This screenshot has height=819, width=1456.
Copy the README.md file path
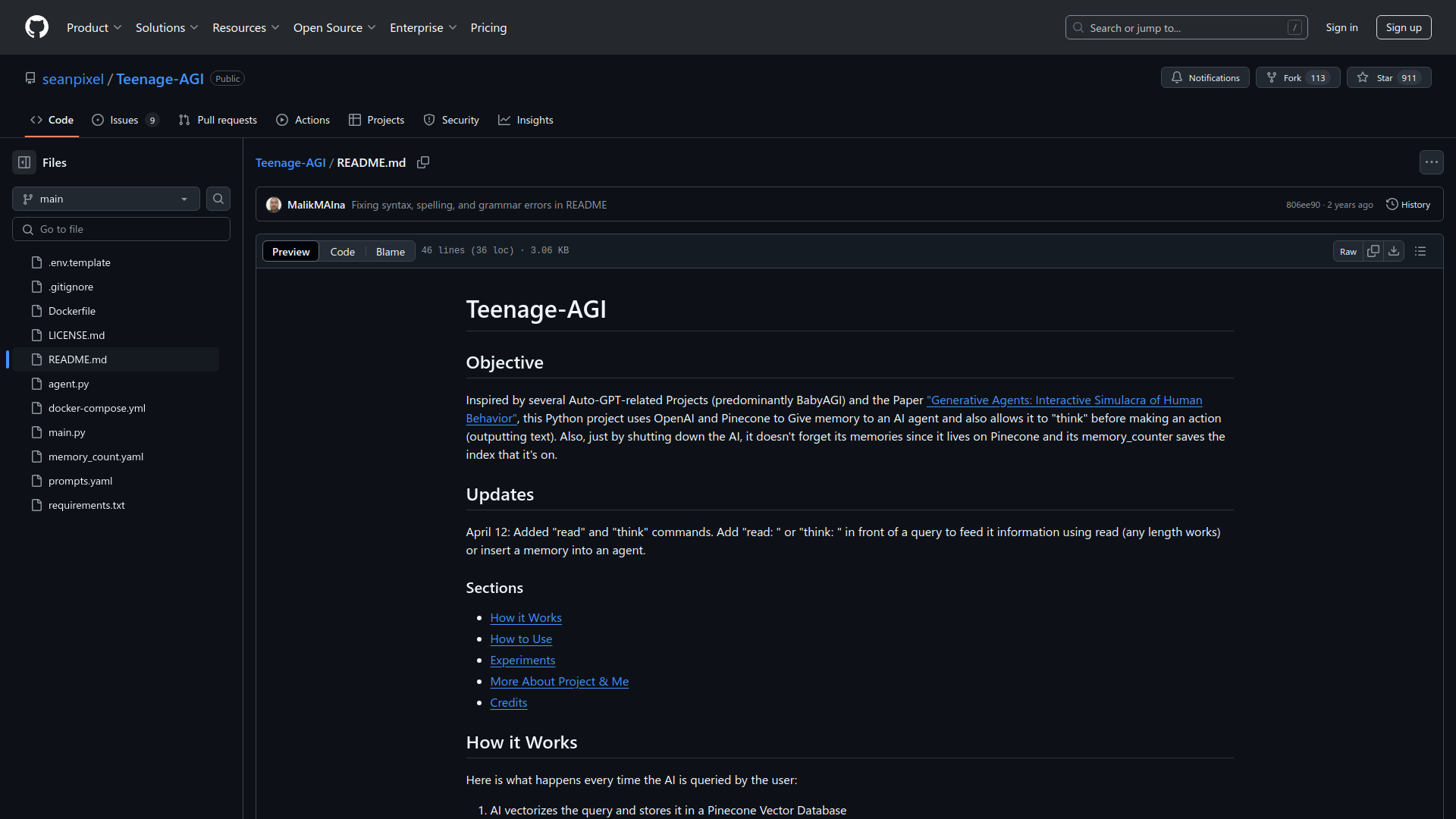click(423, 162)
